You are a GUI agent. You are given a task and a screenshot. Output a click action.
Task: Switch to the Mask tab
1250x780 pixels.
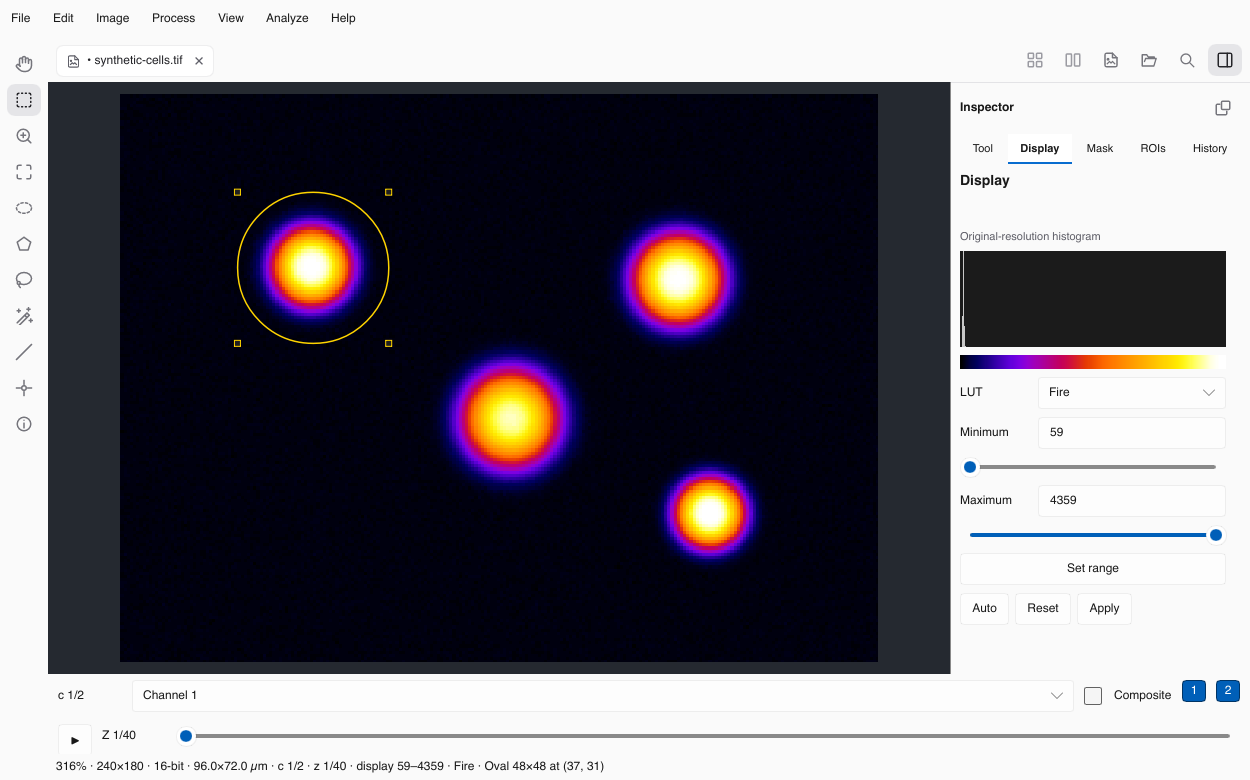1100,148
